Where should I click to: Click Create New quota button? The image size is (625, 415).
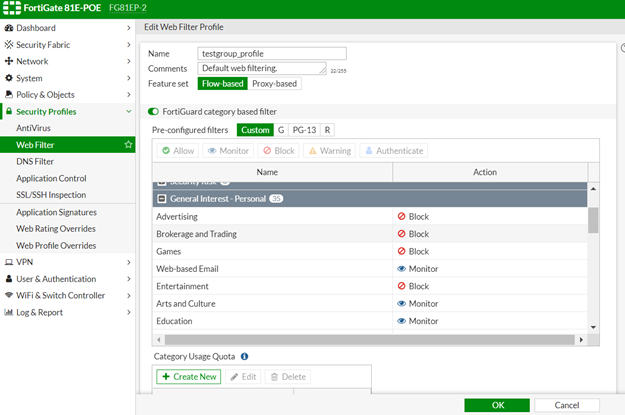click(189, 377)
